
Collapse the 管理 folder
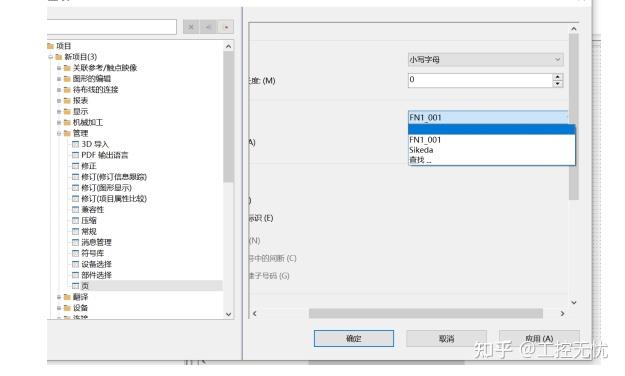pos(59,133)
